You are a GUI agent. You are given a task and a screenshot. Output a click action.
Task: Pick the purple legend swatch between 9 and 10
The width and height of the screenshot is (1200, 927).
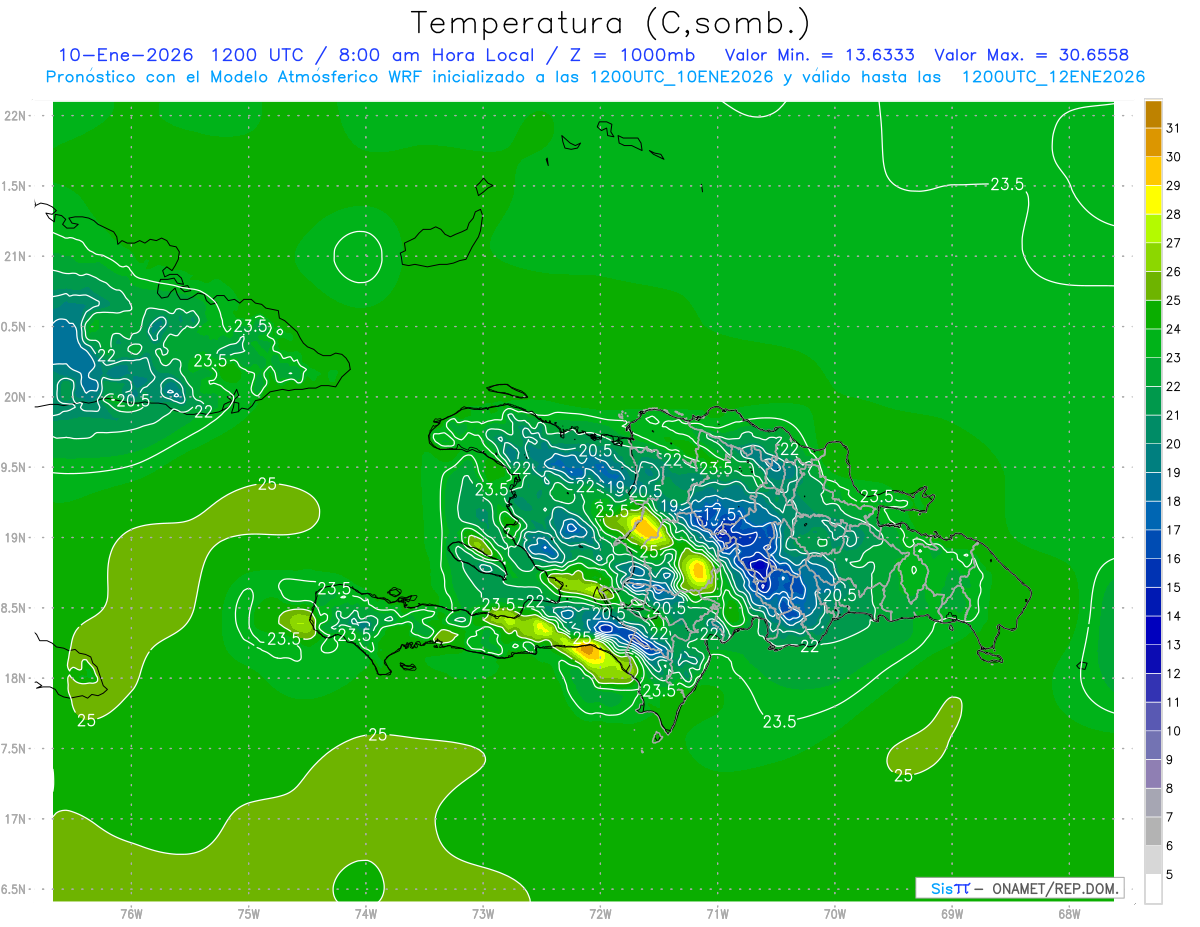pos(1153,746)
